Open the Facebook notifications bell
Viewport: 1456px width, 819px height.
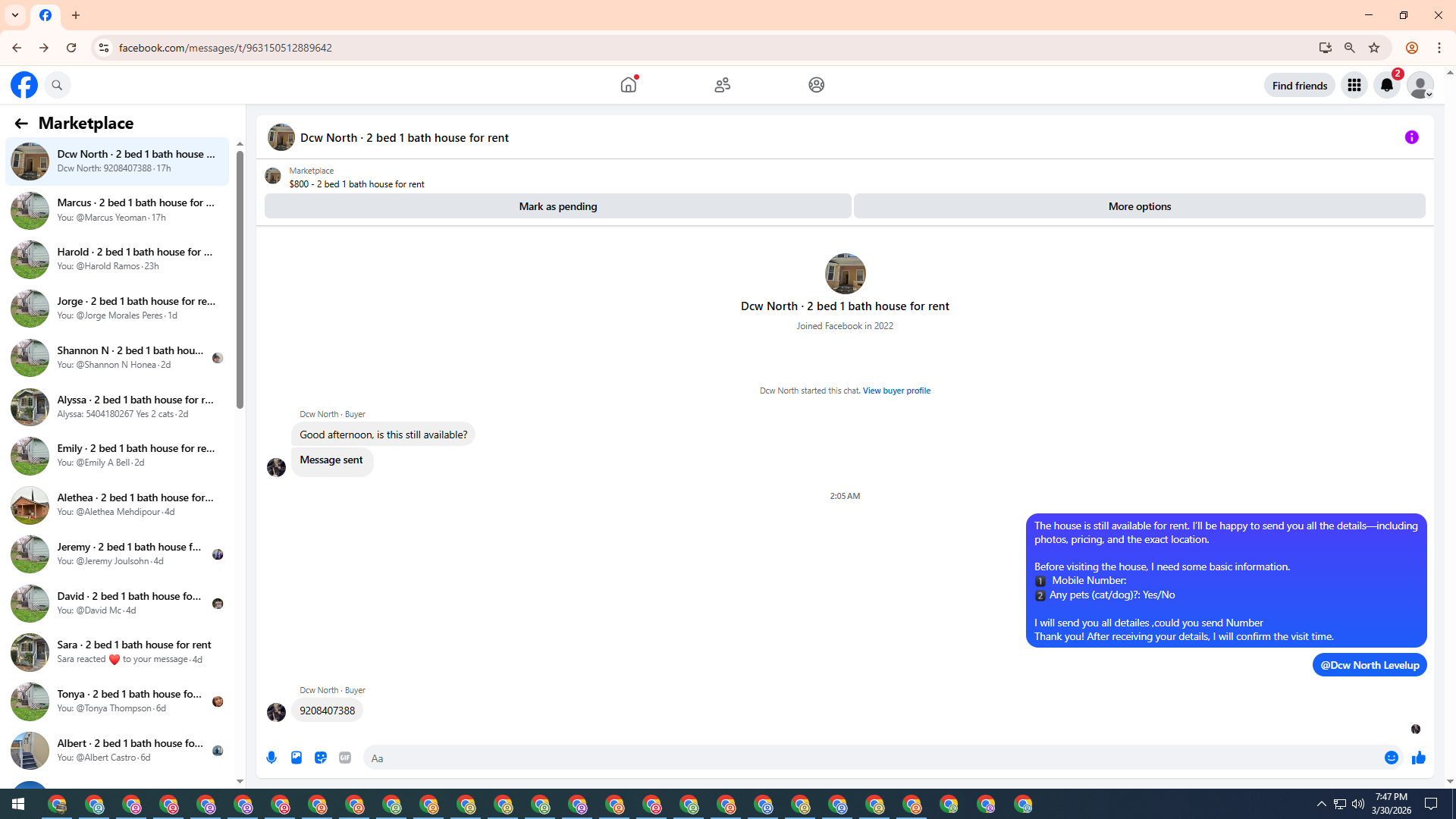[1387, 86]
